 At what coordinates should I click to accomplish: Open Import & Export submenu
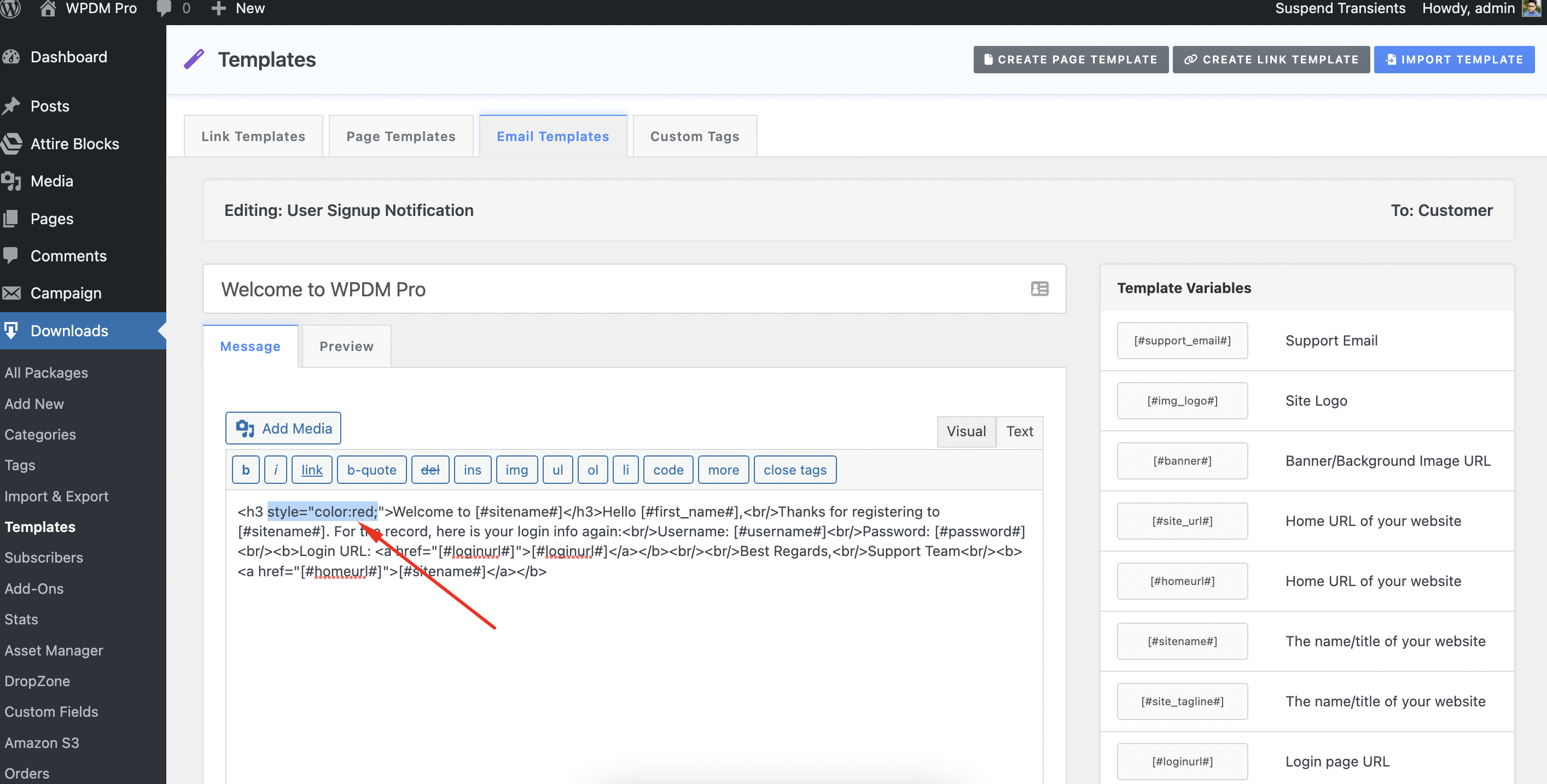click(56, 496)
